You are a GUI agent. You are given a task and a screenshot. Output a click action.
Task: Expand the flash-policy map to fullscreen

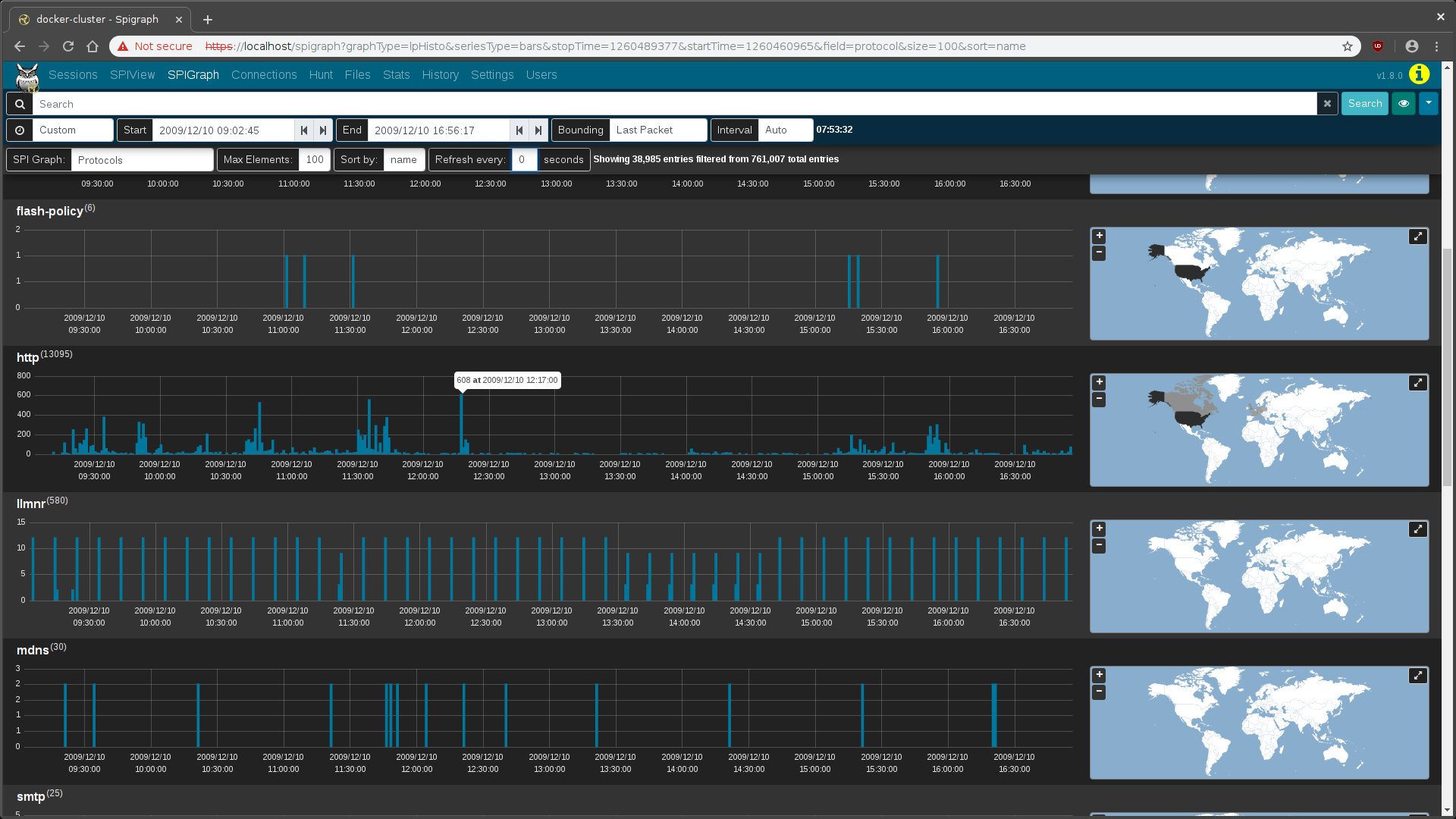point(1417,237)
